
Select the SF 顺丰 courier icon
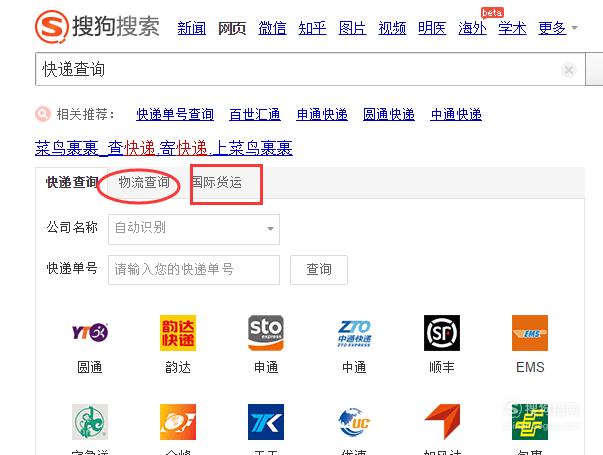tap(442, 333)
